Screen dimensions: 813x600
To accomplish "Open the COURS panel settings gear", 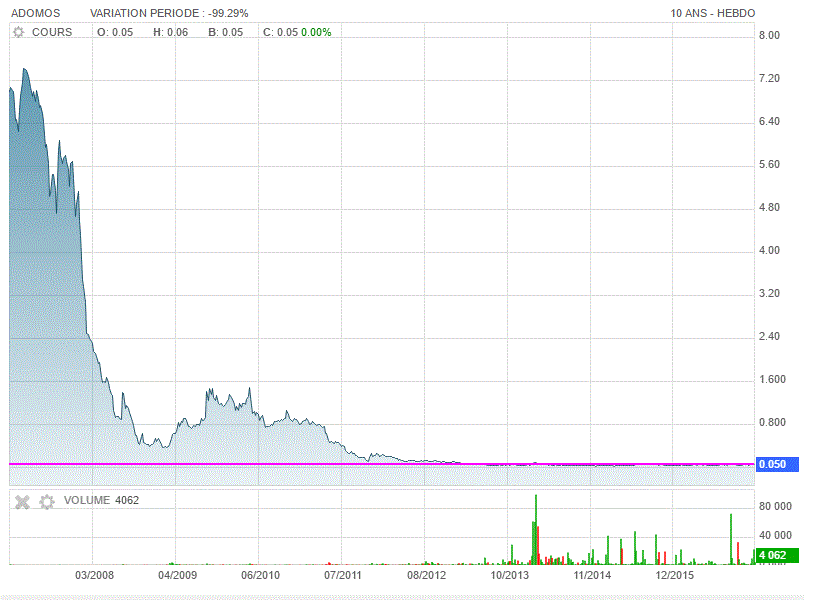I will (19, 32).
